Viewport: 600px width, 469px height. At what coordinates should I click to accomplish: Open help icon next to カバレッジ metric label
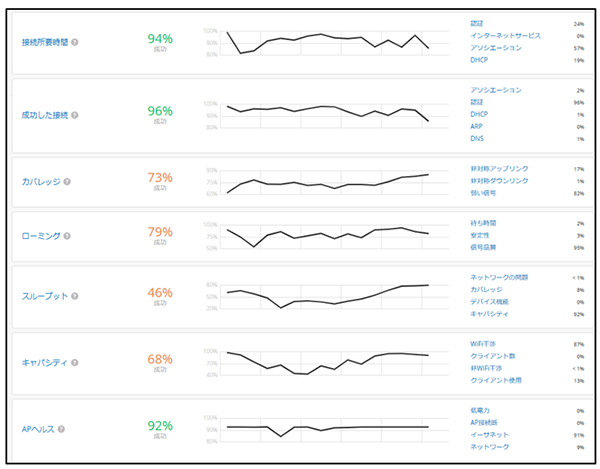[67, 183]
